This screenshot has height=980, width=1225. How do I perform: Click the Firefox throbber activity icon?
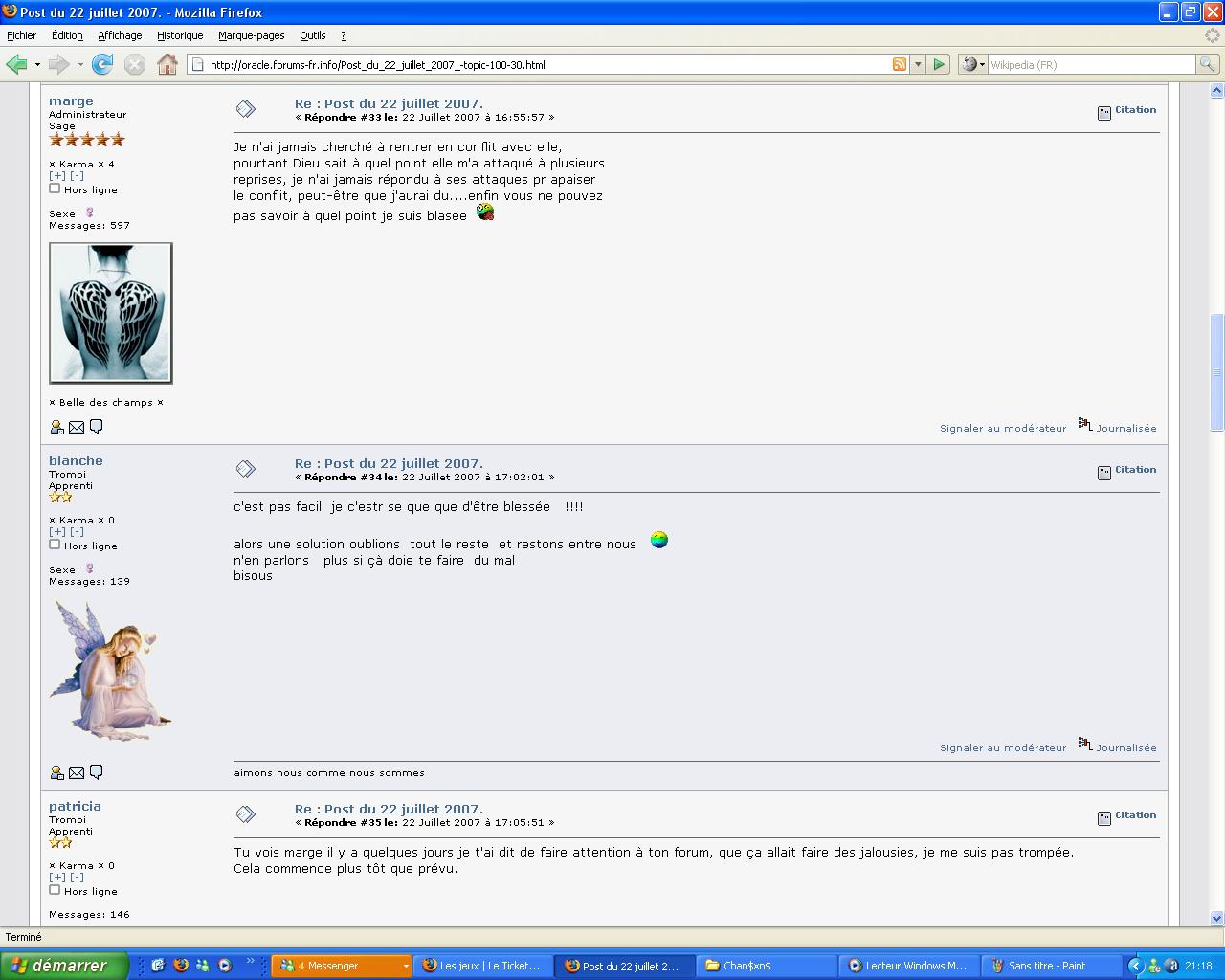pyautogui.click(x=1214, y=35)
